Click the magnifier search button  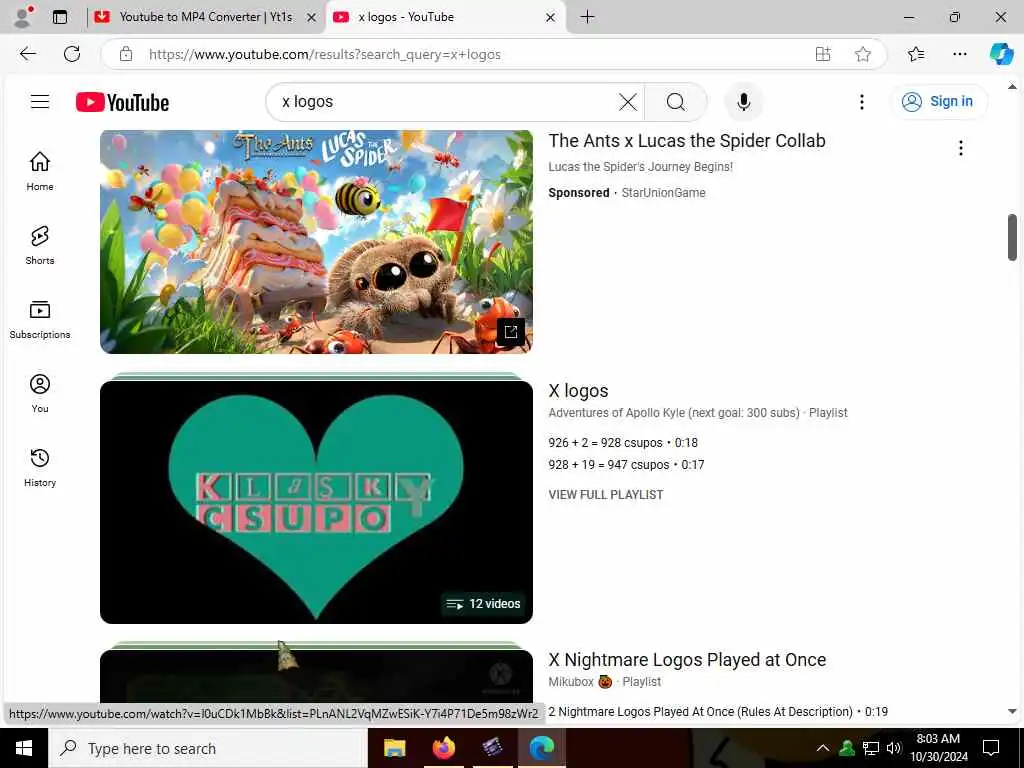click(x=676, y=102)
